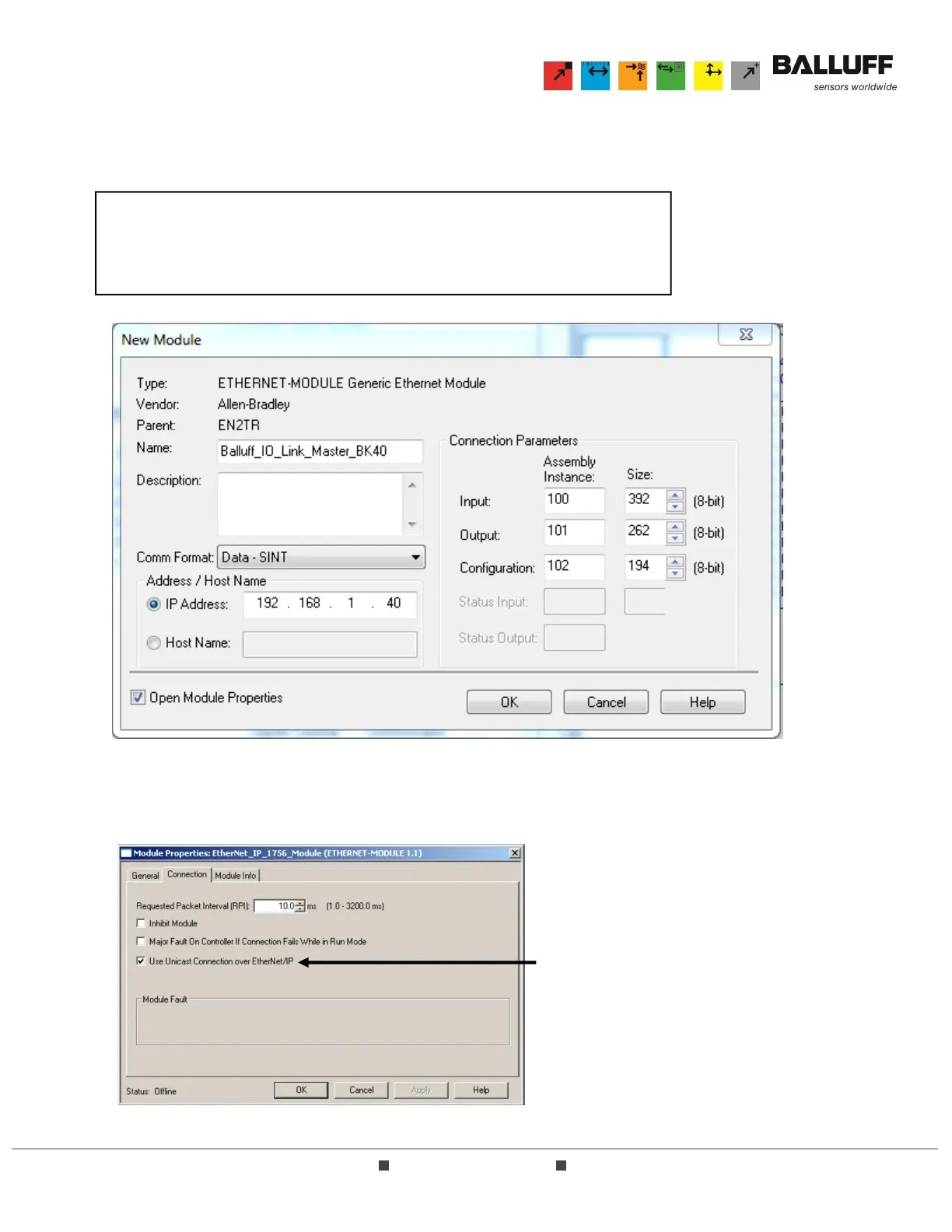Close the Module Properties window

tap(515, 853)
